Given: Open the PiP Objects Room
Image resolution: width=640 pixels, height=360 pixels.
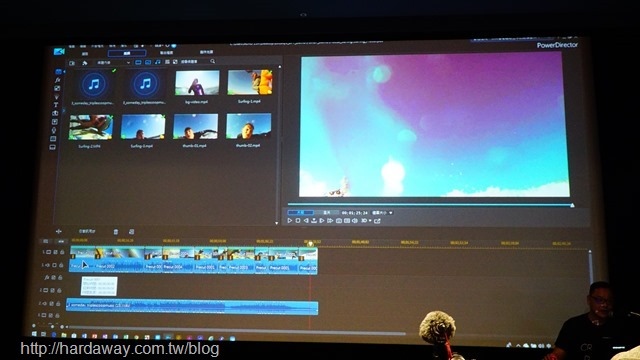Looking at the screenshot, I should (x=57, y=88).
